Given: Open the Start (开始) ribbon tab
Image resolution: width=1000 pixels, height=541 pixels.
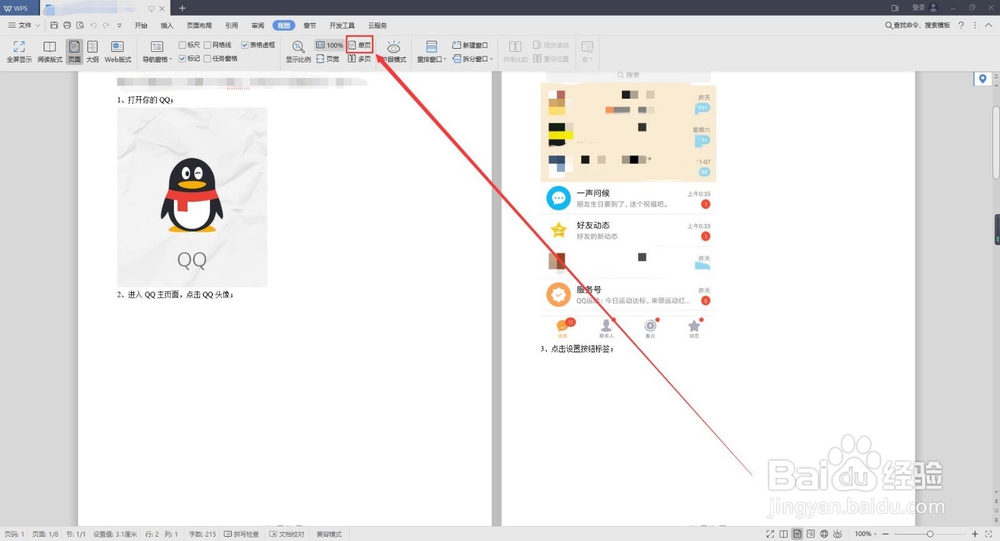Looking at the screenshot, I should 141,26.
